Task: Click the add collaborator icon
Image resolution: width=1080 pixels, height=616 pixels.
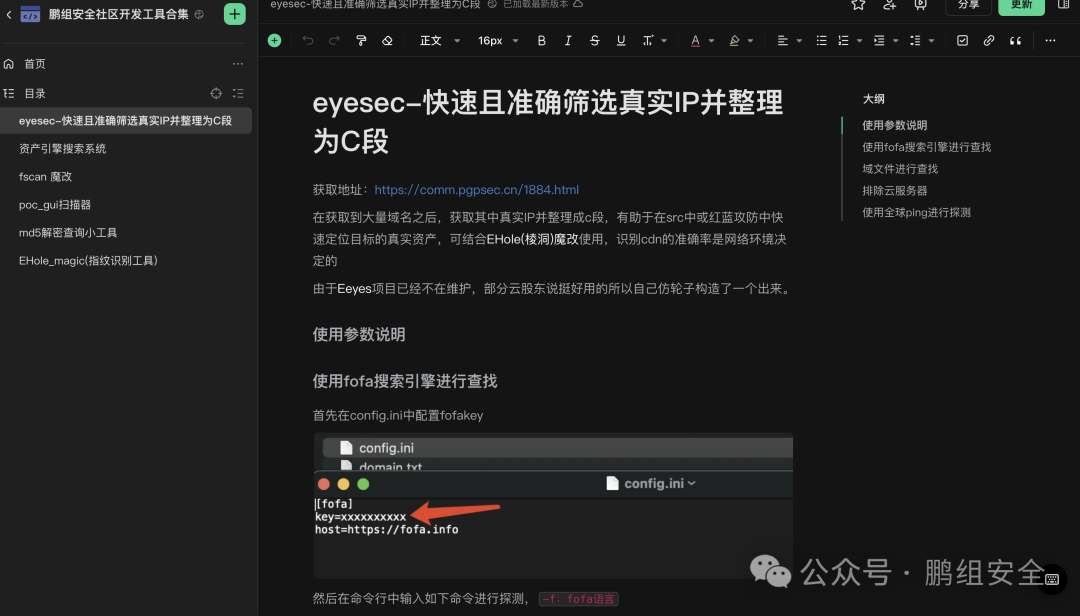Action: (889, 5)
